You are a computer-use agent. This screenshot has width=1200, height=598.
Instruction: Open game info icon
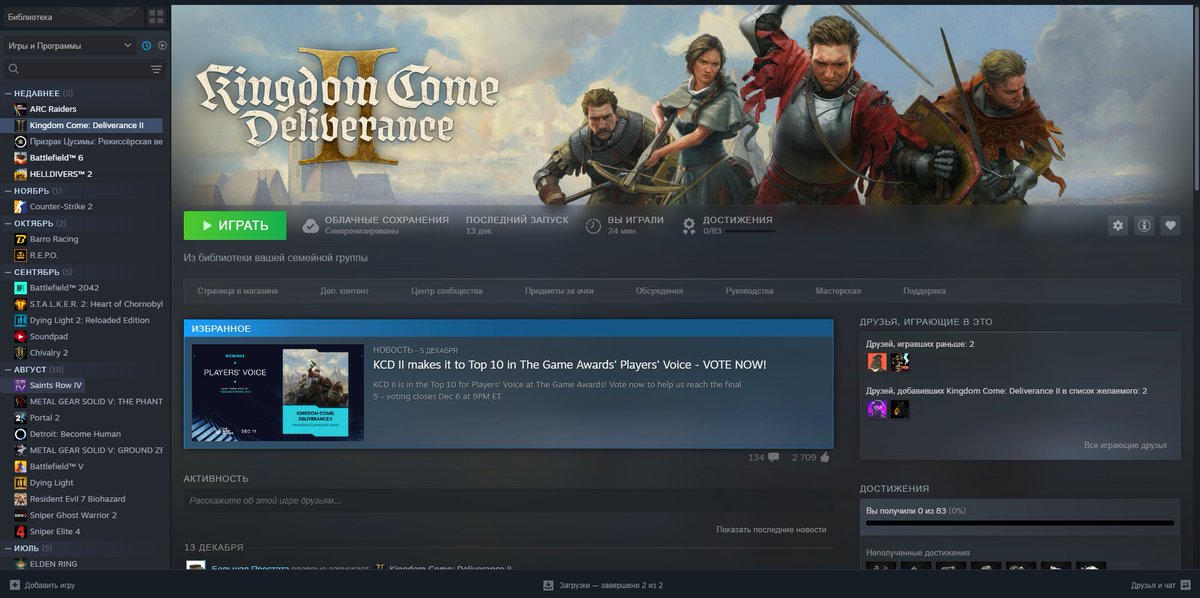point(1144,225)
